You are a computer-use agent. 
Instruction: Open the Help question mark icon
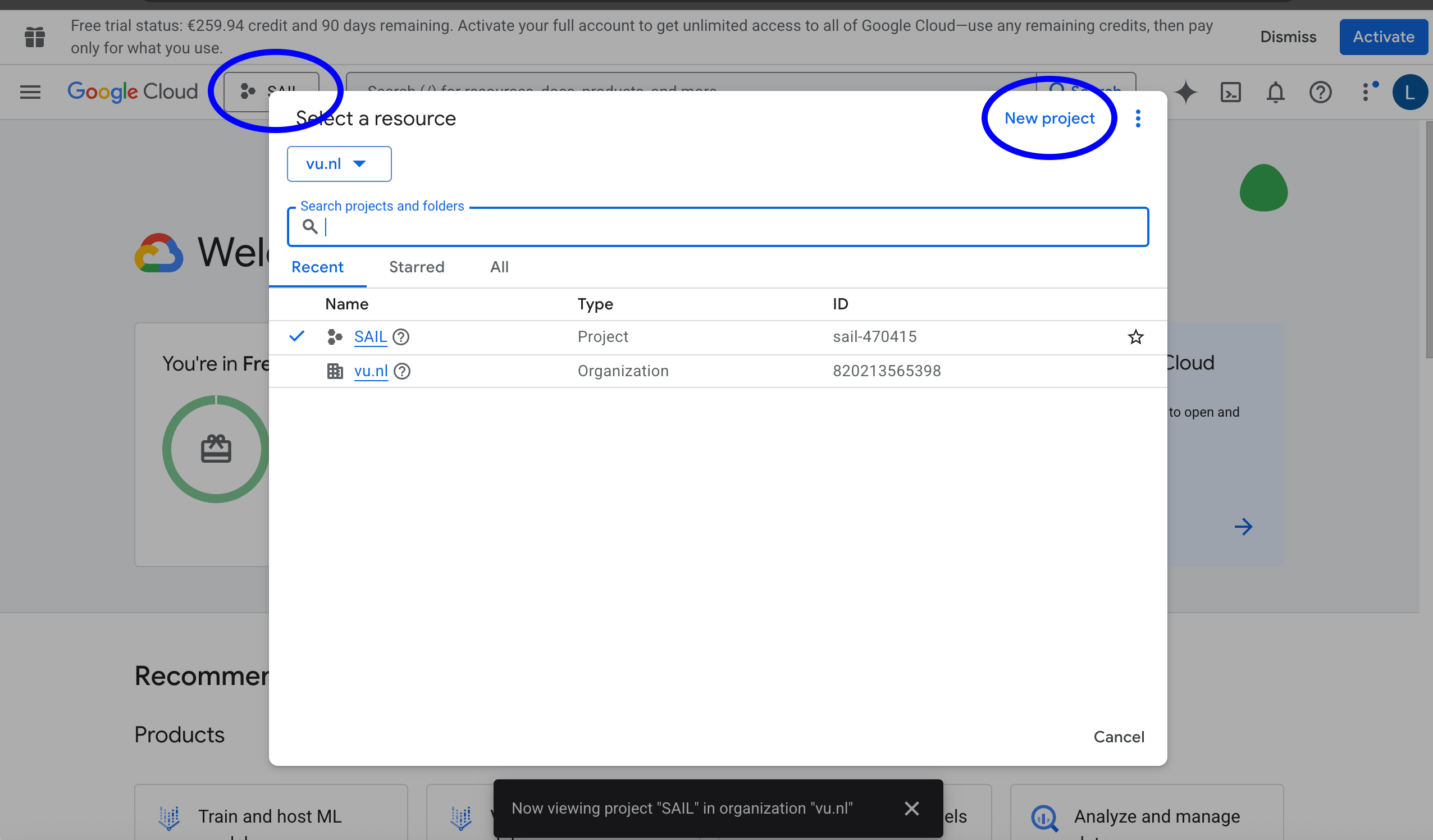coord(1320,92)
